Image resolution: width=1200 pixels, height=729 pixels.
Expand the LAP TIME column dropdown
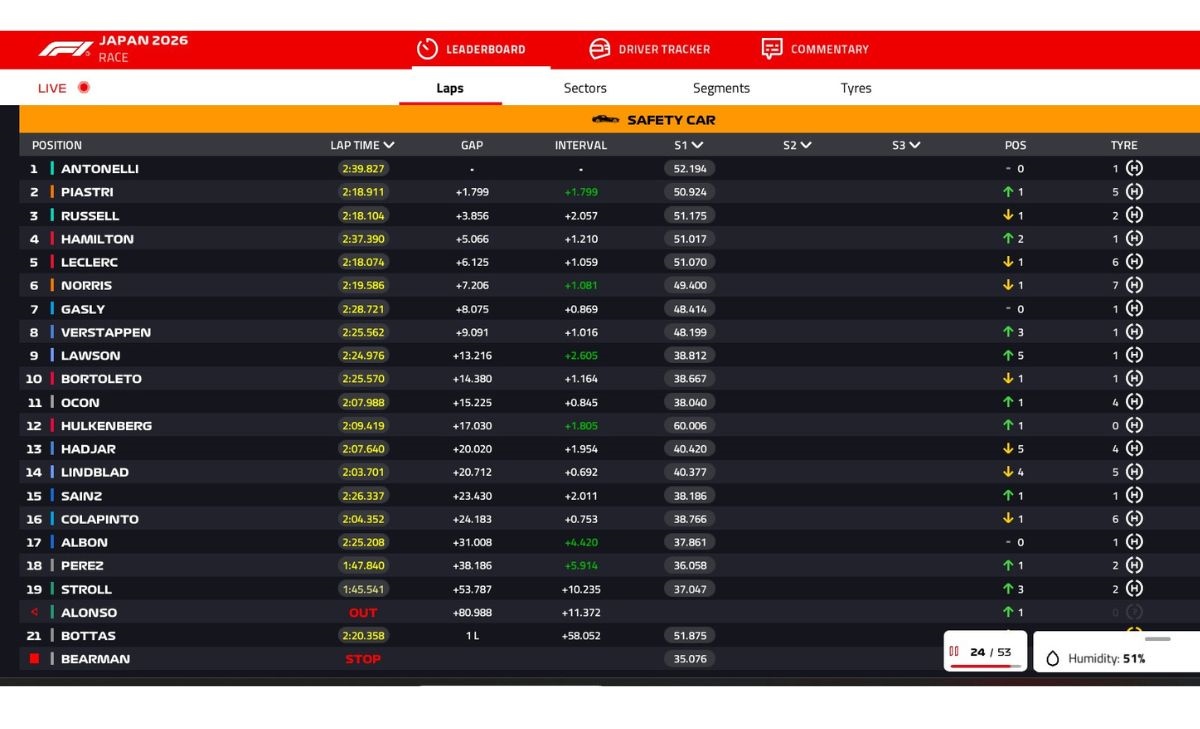(389, 145)
